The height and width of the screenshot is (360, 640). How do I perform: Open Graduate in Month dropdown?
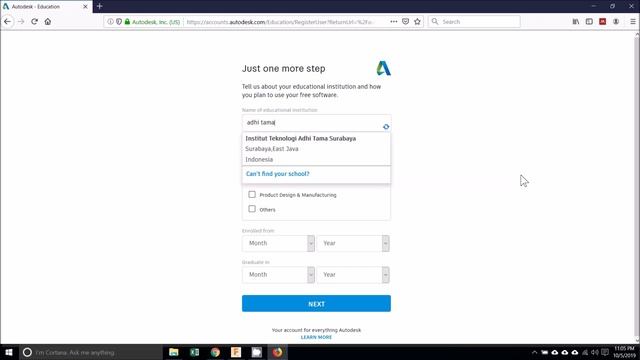click(278, 275)
